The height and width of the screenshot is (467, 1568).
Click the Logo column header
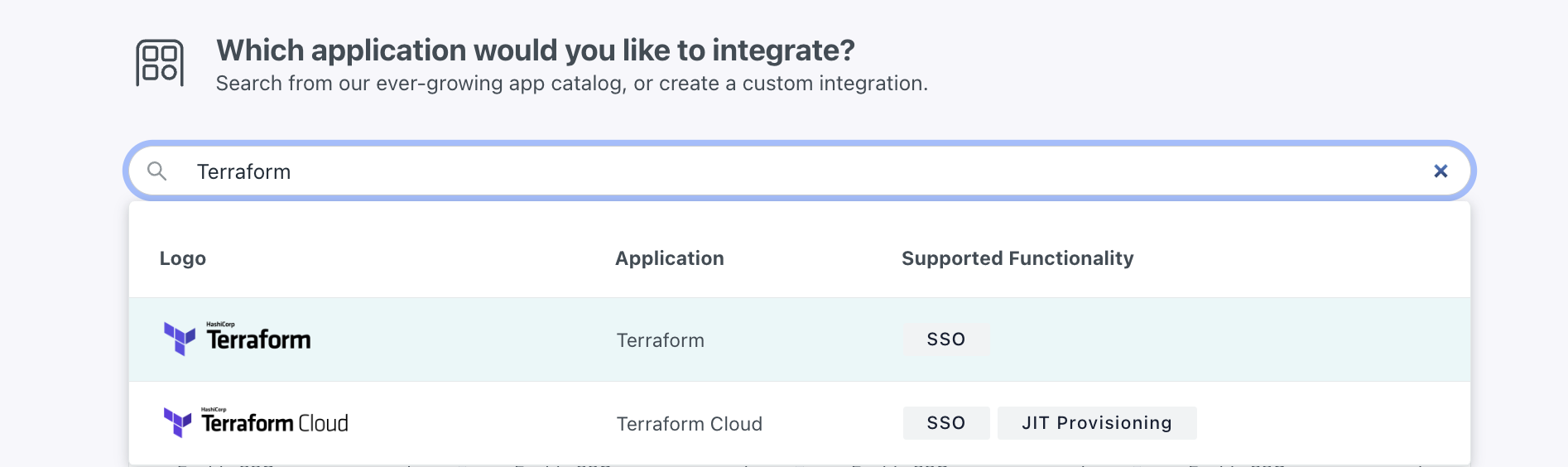tap(183, 258)
